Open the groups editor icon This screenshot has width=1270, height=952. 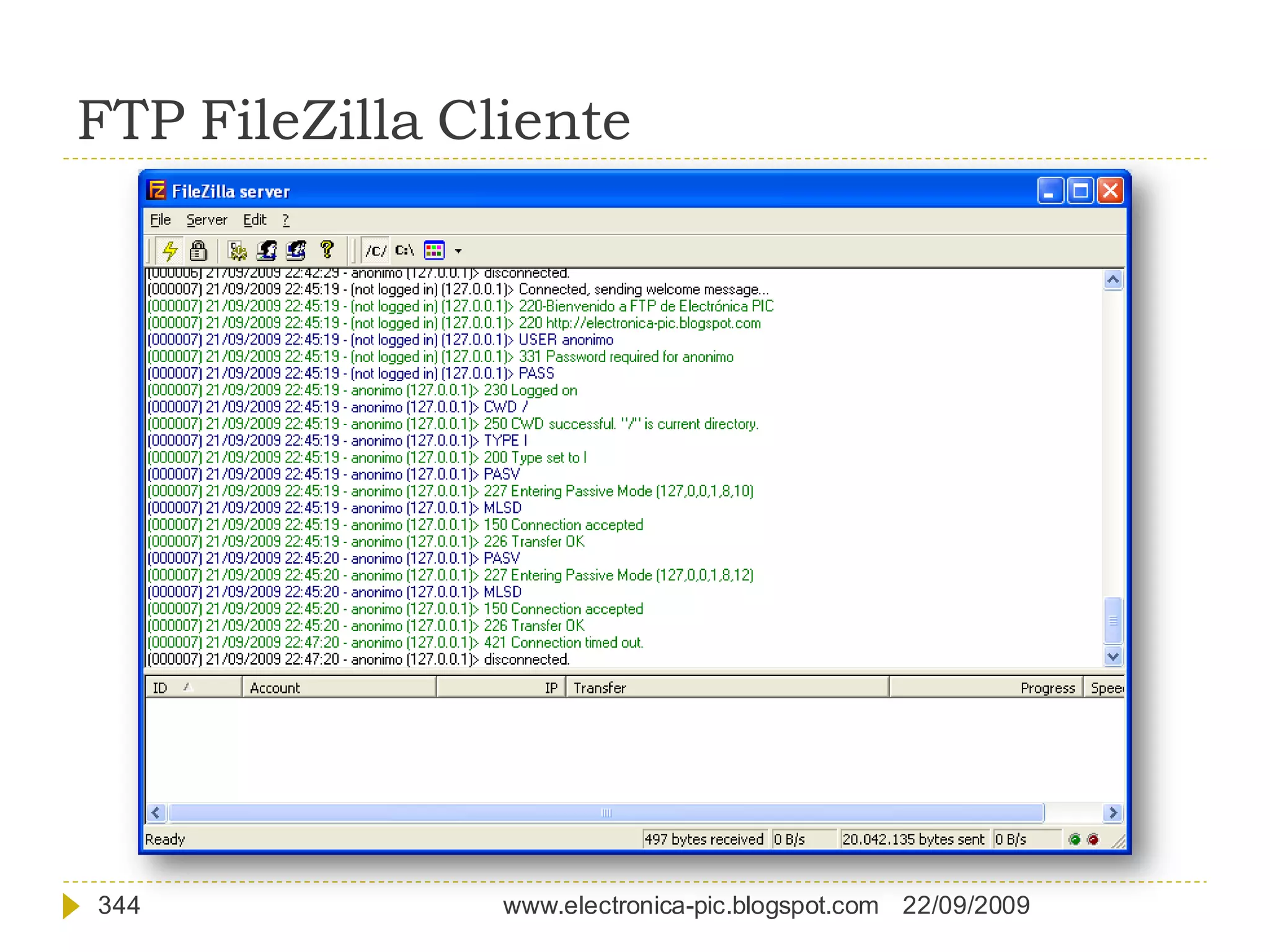[x=296, y=250]
